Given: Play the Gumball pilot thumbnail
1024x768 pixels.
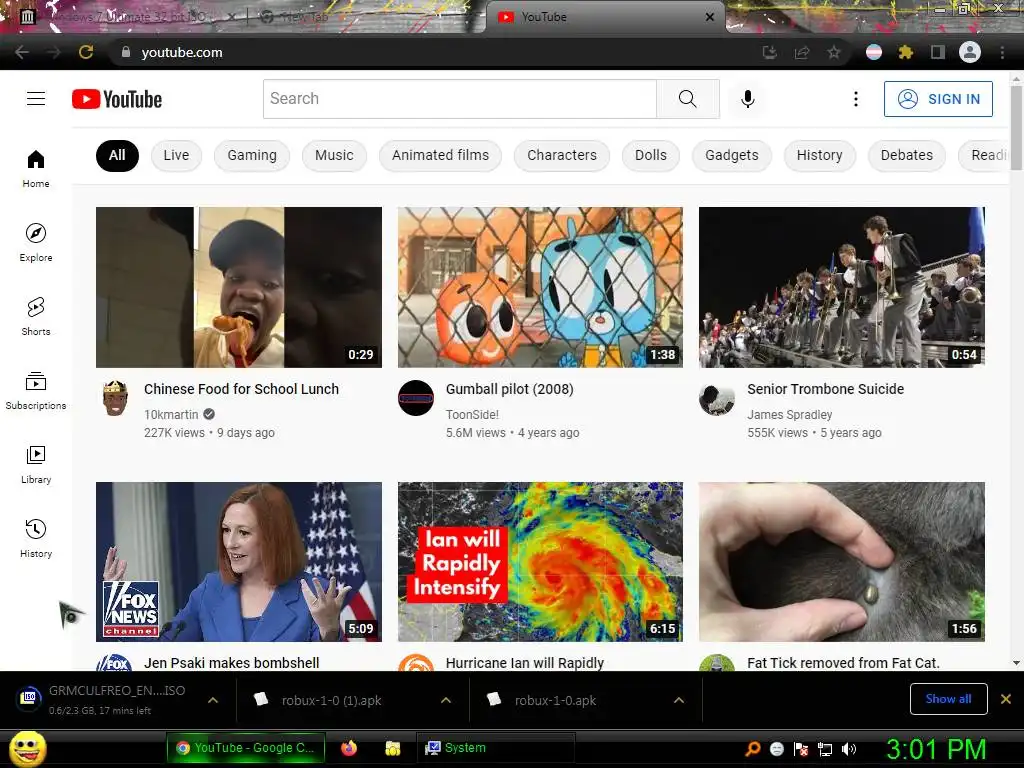Looking at the screenshot, I should pos(540,287).
